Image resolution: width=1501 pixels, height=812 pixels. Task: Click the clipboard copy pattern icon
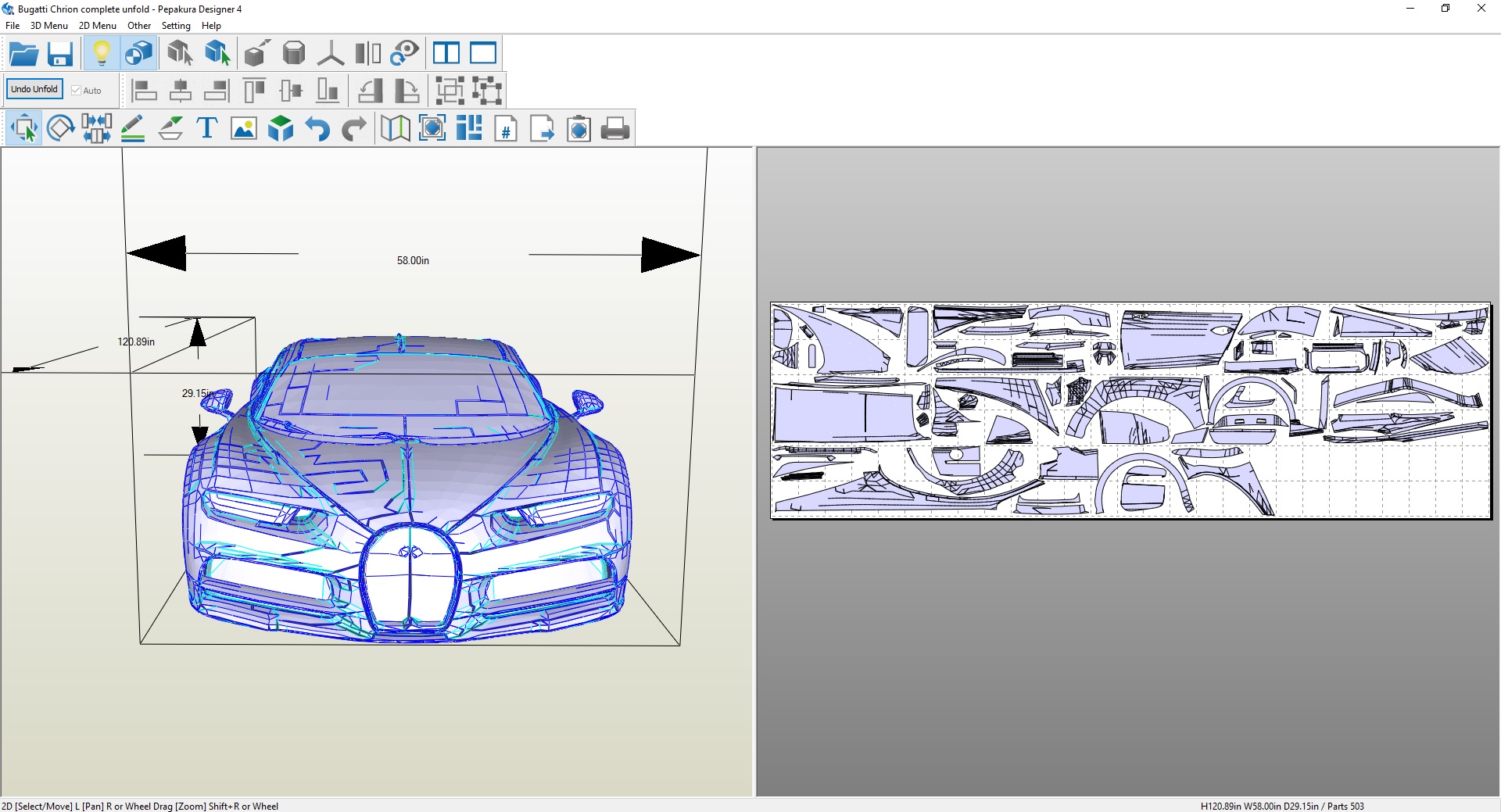[x=579, y=128]
